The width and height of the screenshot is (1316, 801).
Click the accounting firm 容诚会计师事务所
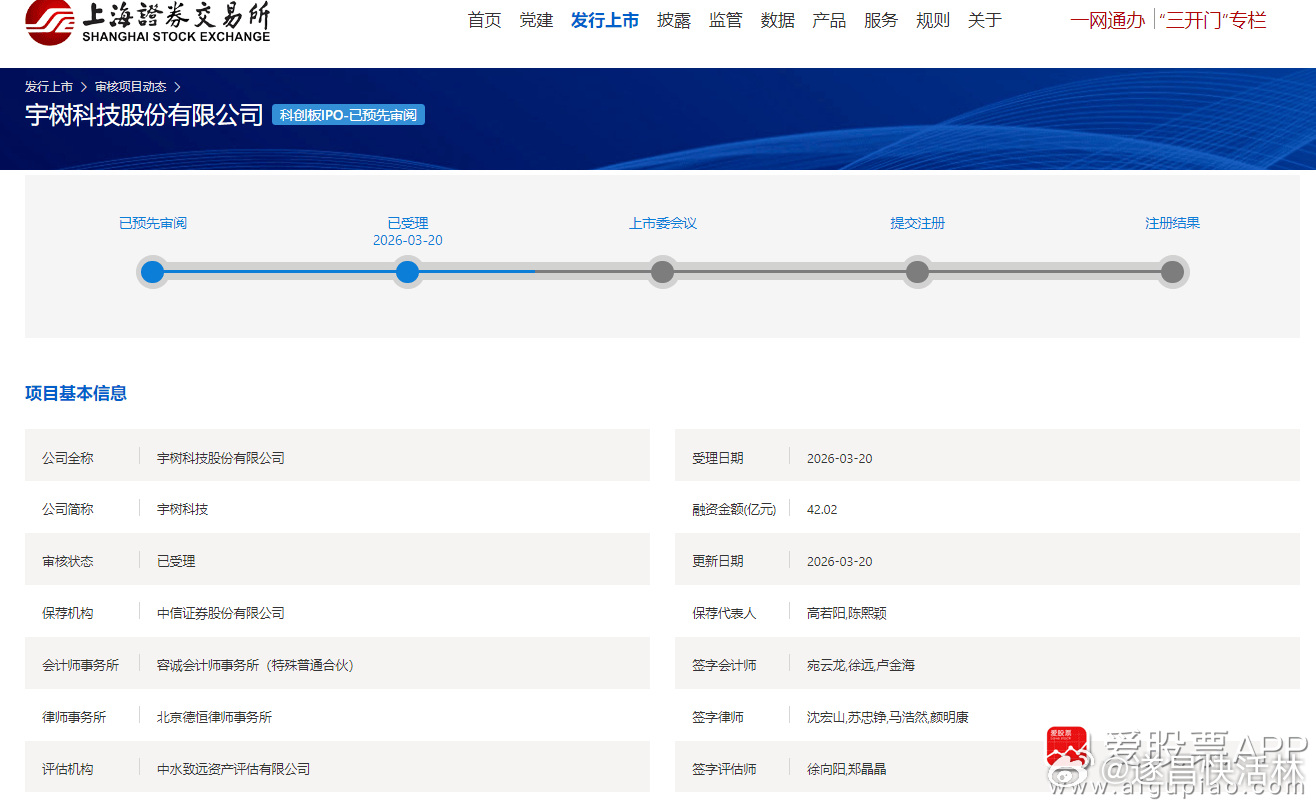click(255, 665)
